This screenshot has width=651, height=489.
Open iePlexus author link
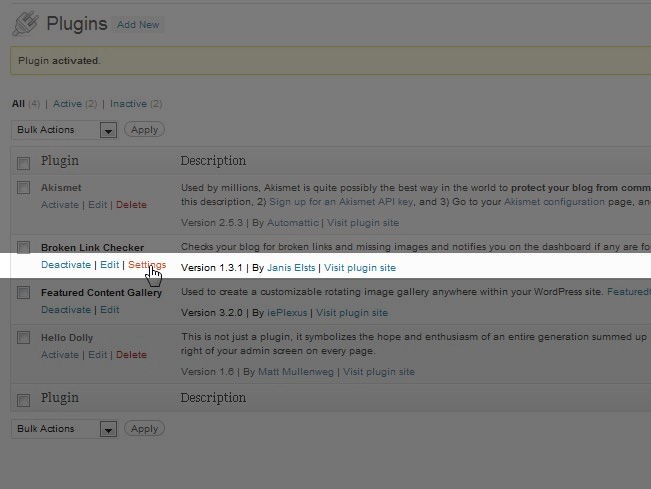[x=287, y=313]
